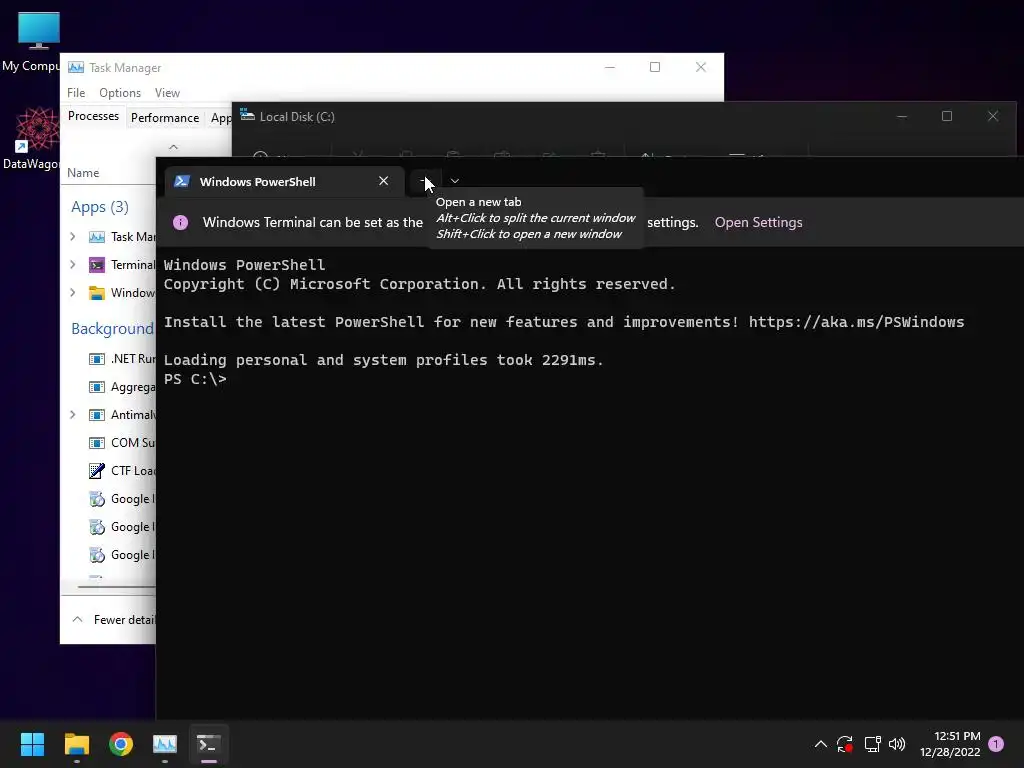Open the notification badge in tray
This screenshot has width=1024, height=768.
996,744
